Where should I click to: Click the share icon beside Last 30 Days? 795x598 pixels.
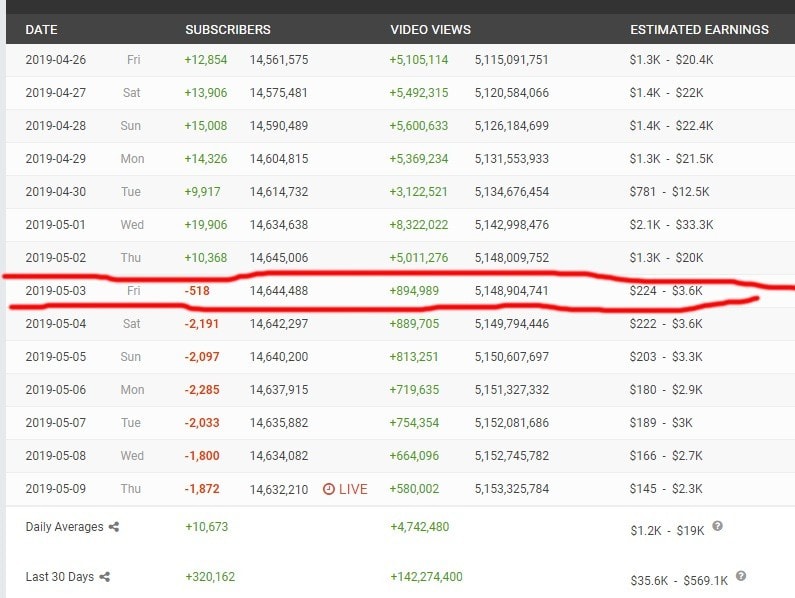[x=105, y=576]
